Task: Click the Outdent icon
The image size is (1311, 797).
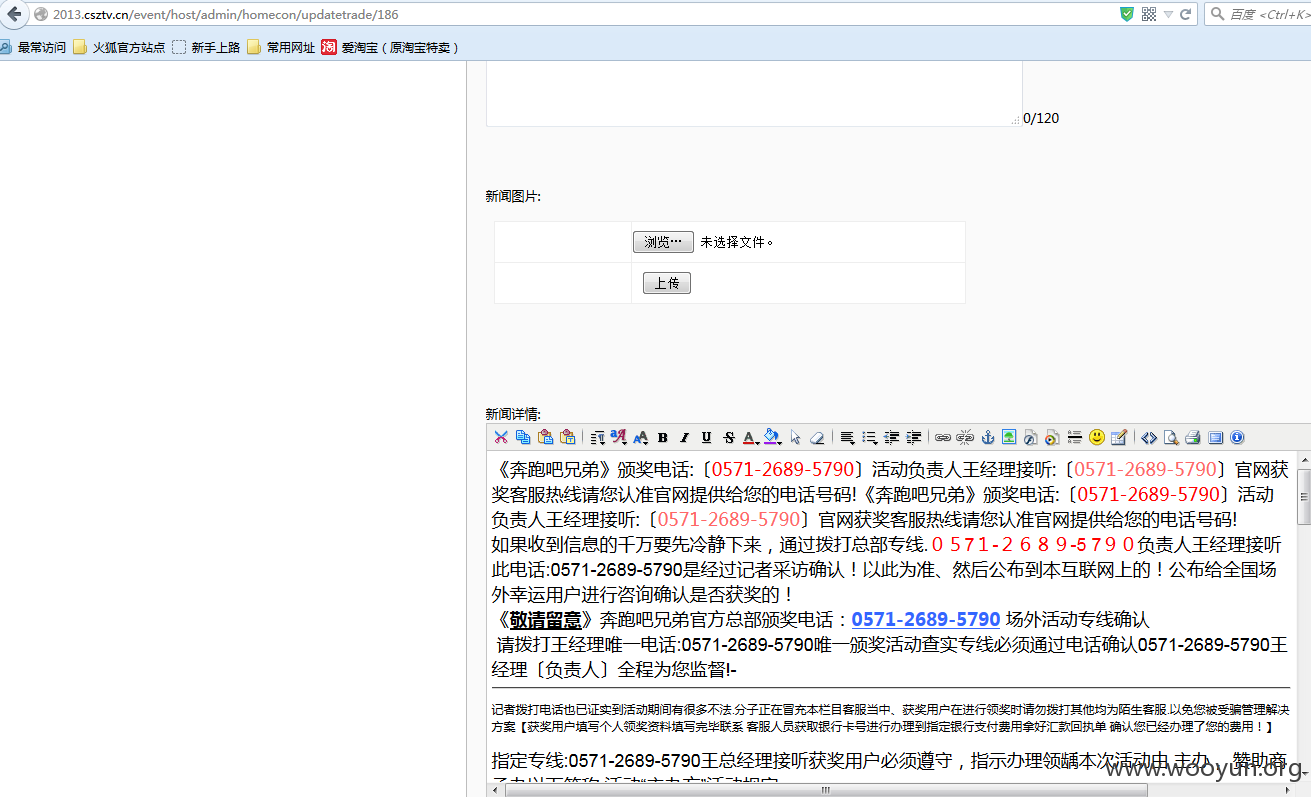Action: pyautogui.click(x=891, y=437)
